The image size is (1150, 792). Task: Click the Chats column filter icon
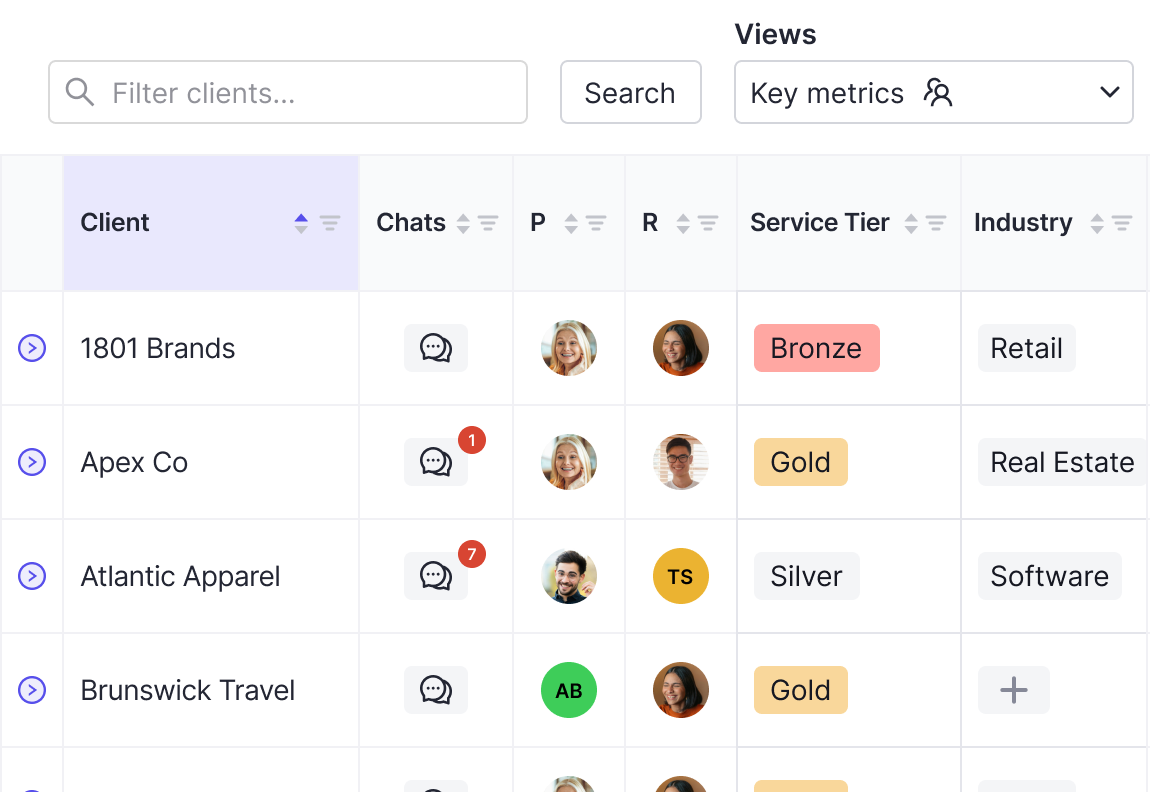click(x=488, y=223)
